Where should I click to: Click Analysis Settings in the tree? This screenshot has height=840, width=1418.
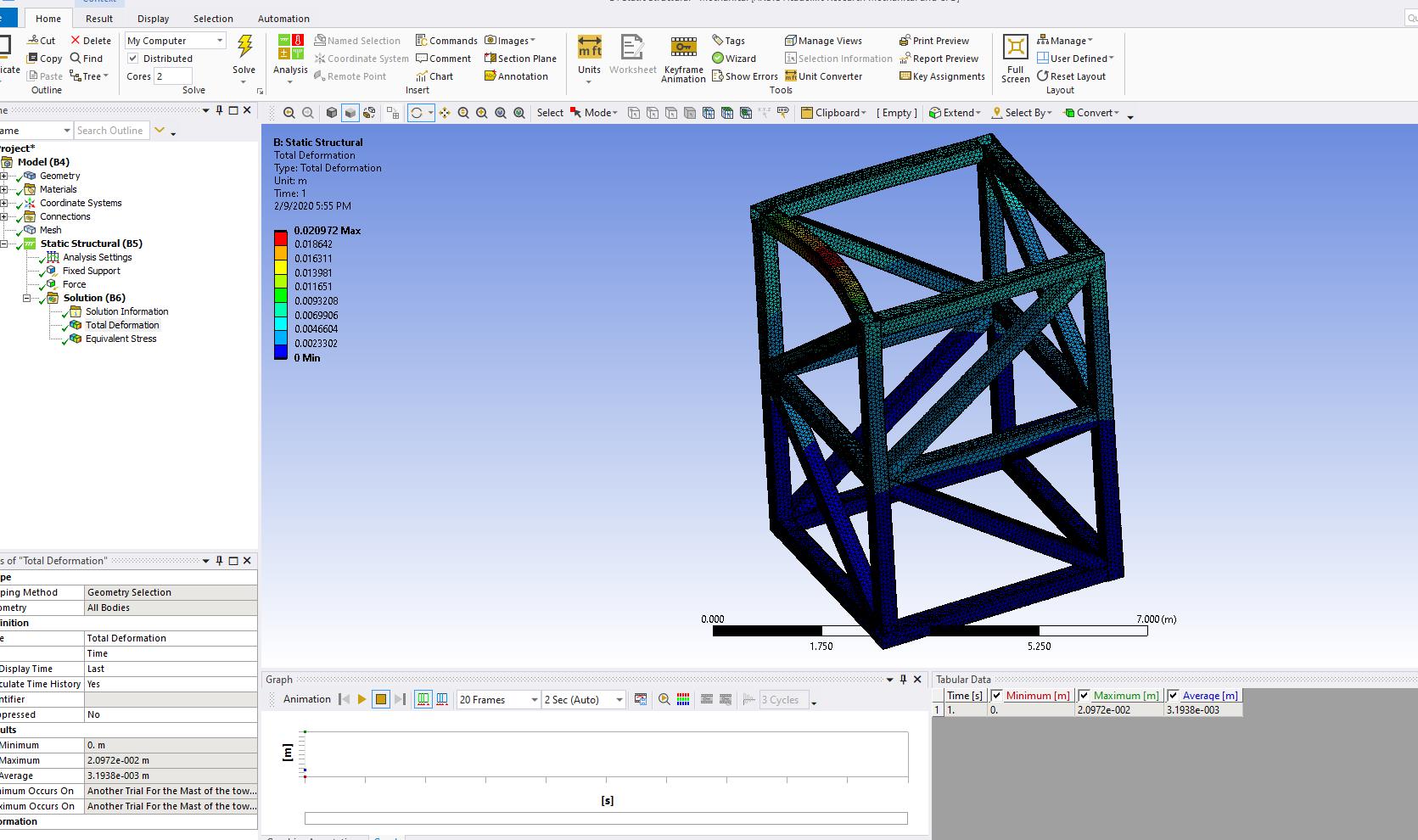point(98,257)
